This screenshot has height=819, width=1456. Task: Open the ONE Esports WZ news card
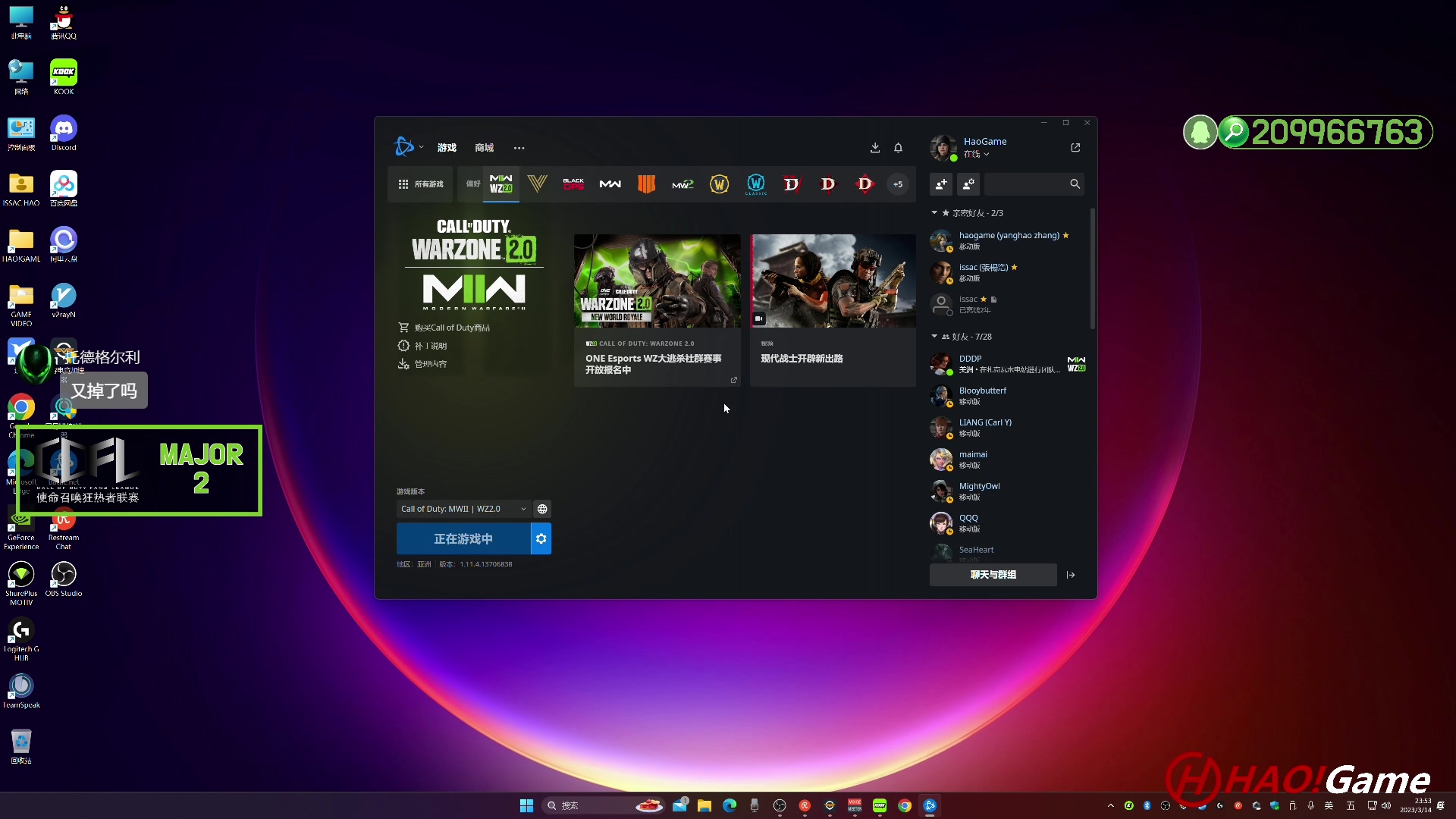pyautogui.click(x=657, y=310)
